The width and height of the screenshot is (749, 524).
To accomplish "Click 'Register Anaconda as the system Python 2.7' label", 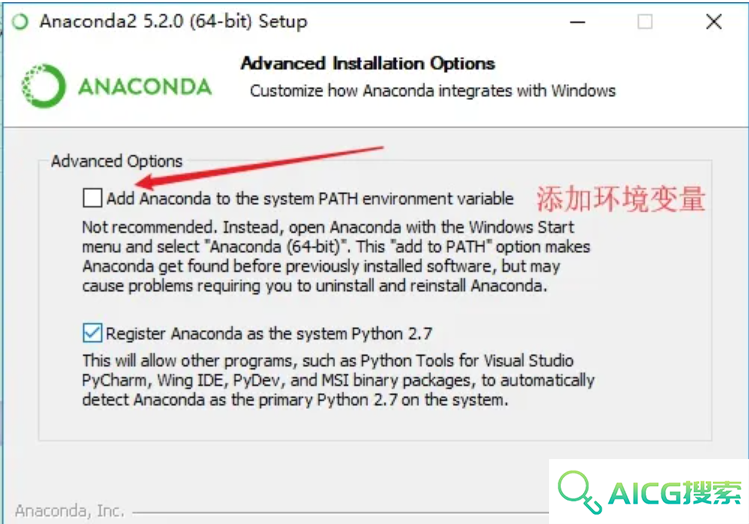I will (x=269, y=333).
